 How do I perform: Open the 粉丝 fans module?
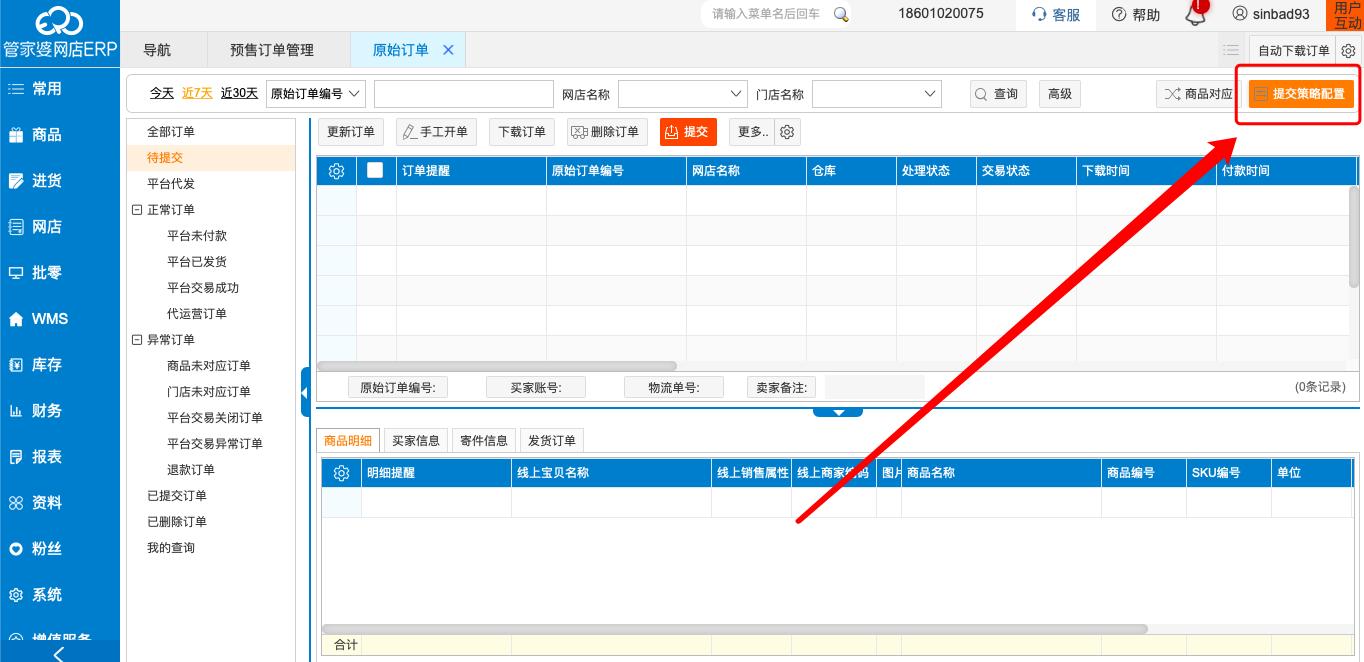pyautogui.click(x=45, y=548)
